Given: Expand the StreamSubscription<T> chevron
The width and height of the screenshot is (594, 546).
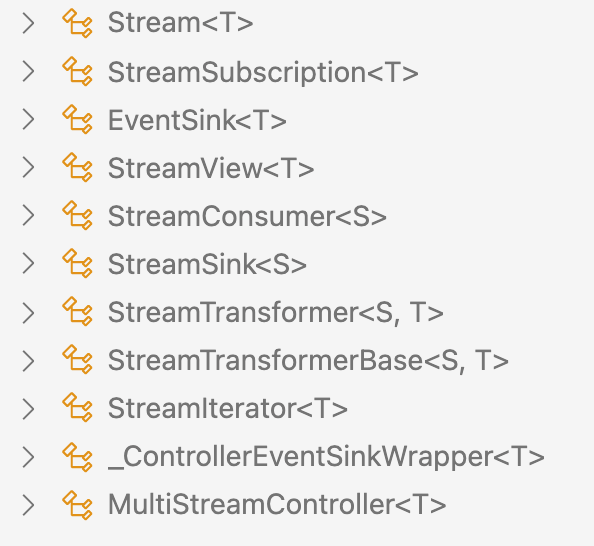Looking at the screenshot, I should [x=28, y=72].
